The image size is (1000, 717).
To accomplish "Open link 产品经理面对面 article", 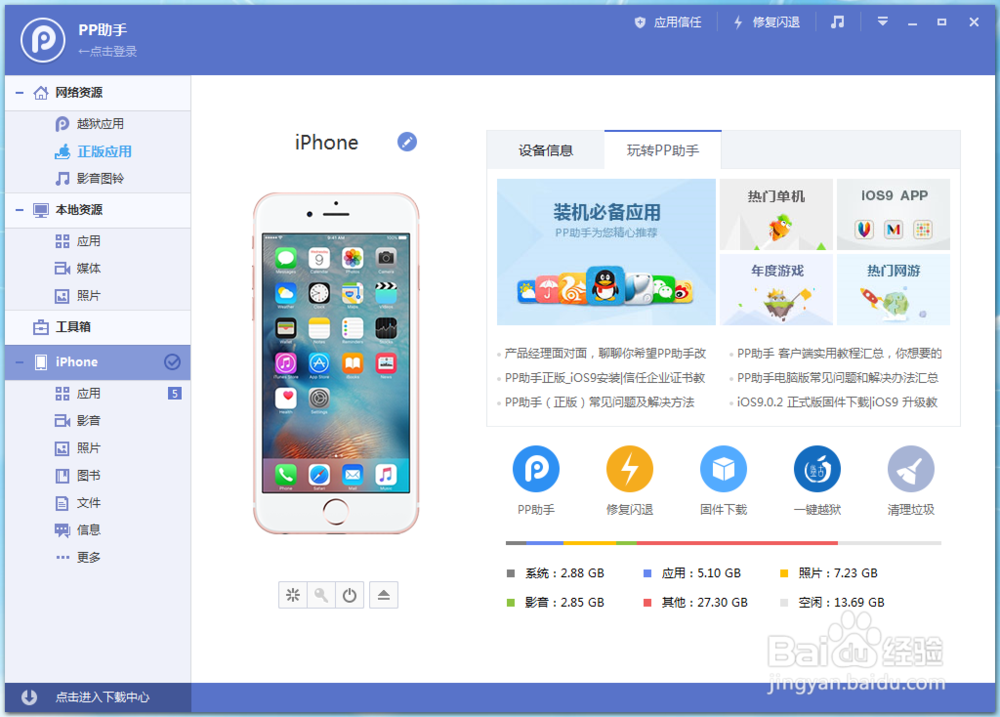I will point(605,353).
